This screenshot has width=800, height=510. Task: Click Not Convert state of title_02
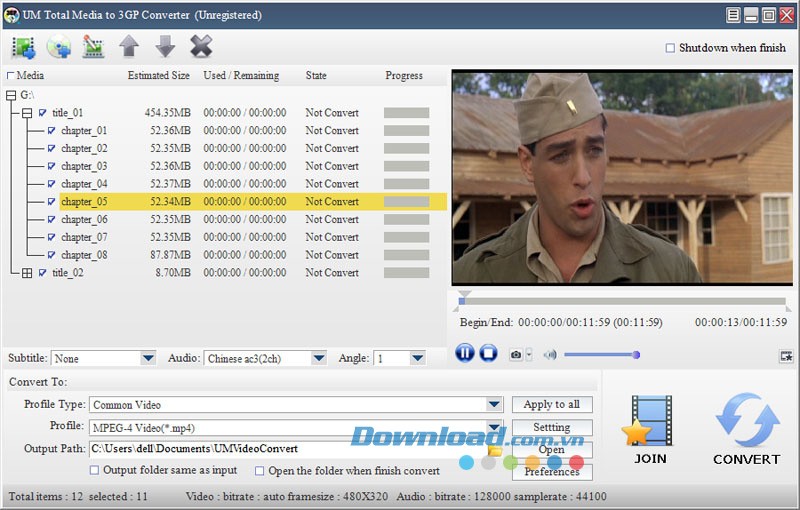point(332,273)
